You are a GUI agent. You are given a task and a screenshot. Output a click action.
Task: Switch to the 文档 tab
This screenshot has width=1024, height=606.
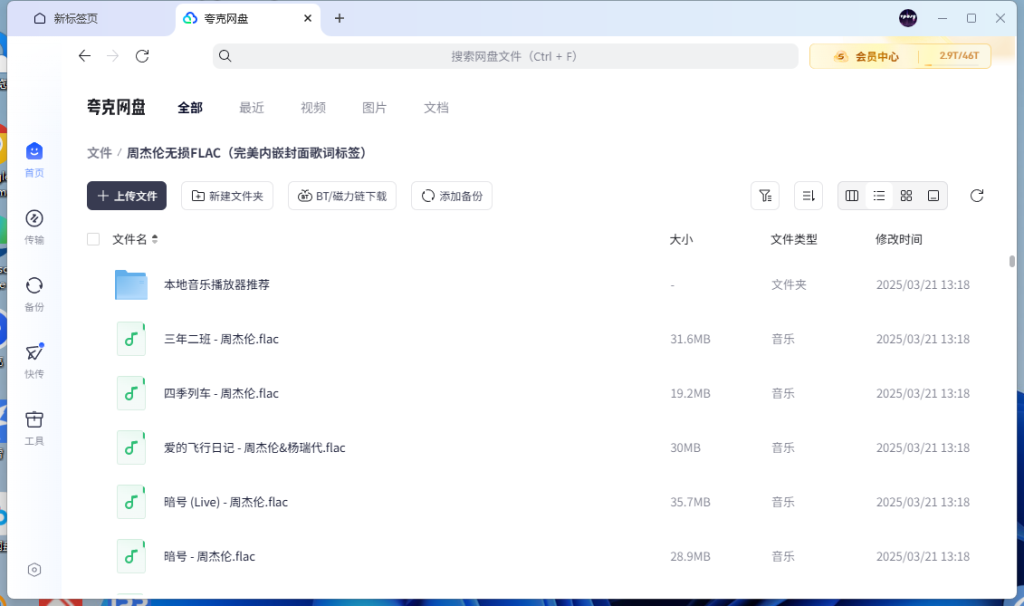pyautogui.click(x=436, y=108)
